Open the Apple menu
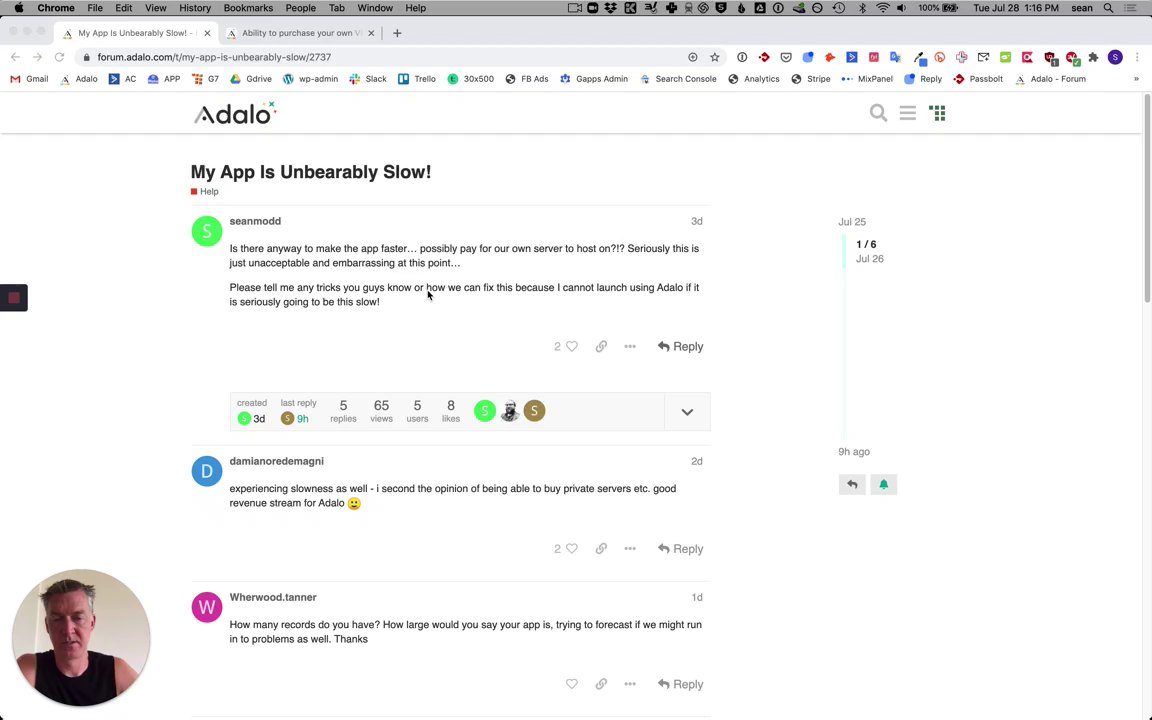1152x720 pixels. (x=19, y=8)
